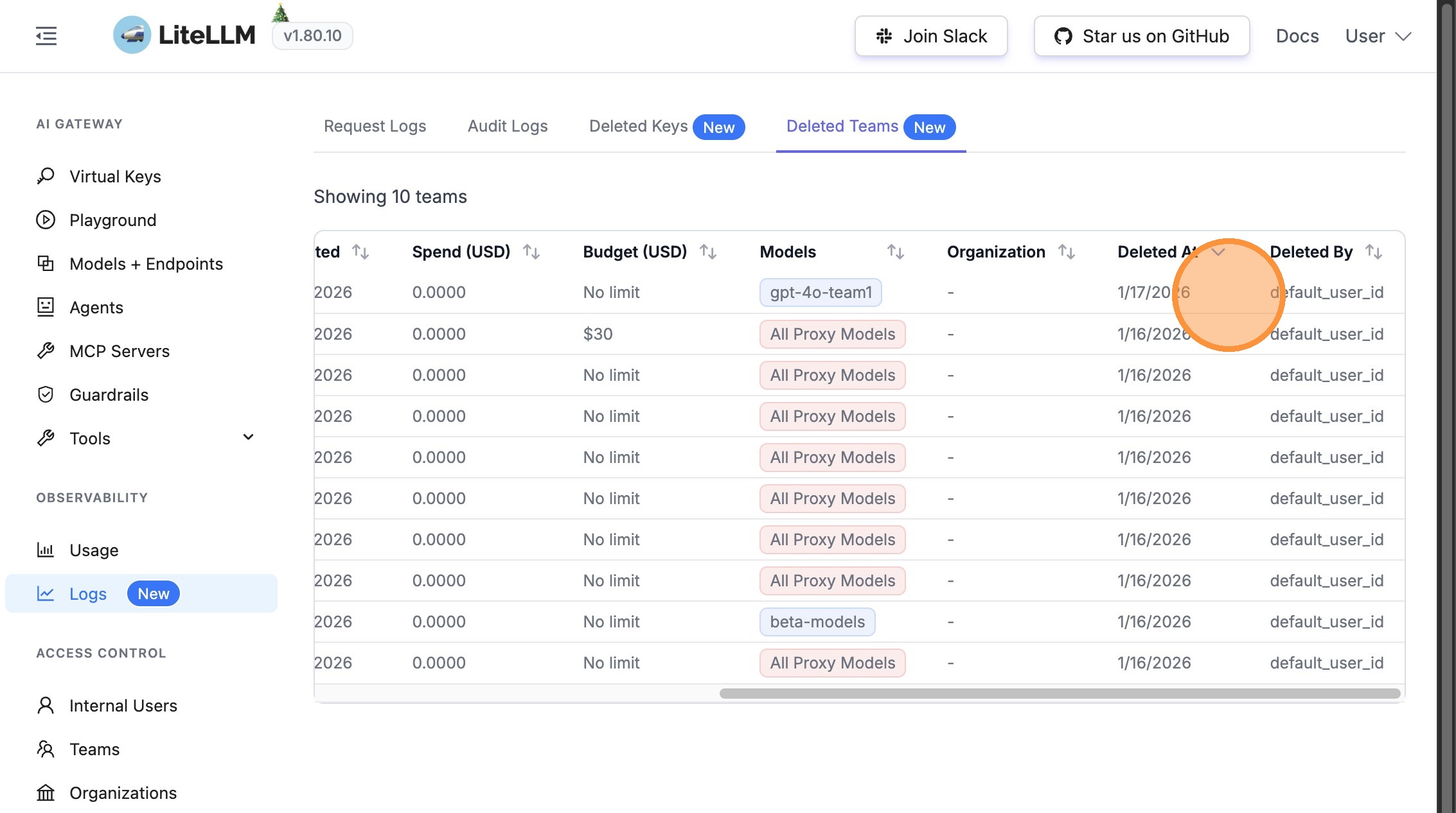Image resolution: width=1456 pixels, height=813 pixels.
Task: Open Organizations building icon
Action: tap(46, 792)
